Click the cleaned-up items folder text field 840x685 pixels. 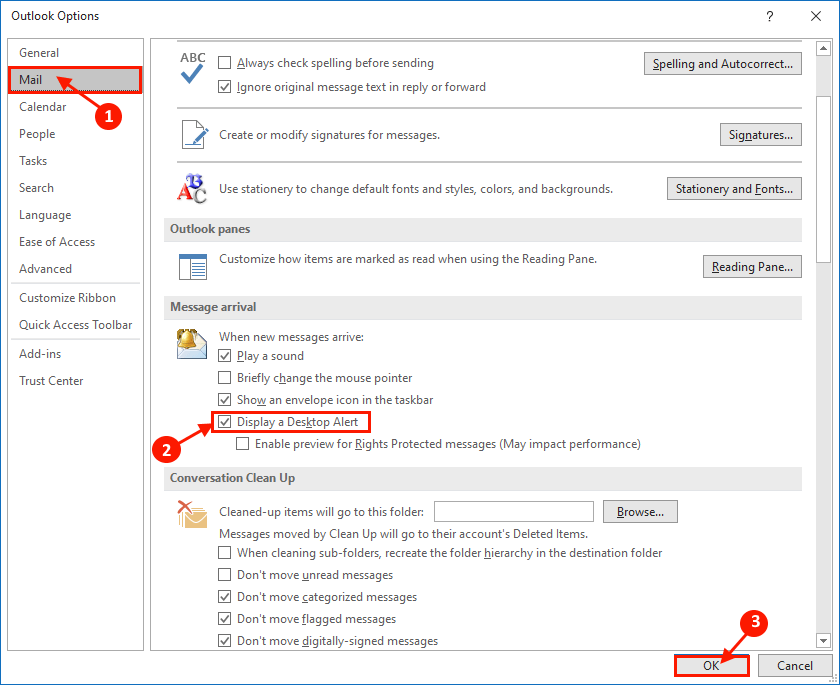pyautogui.click(x=513, y=511)
